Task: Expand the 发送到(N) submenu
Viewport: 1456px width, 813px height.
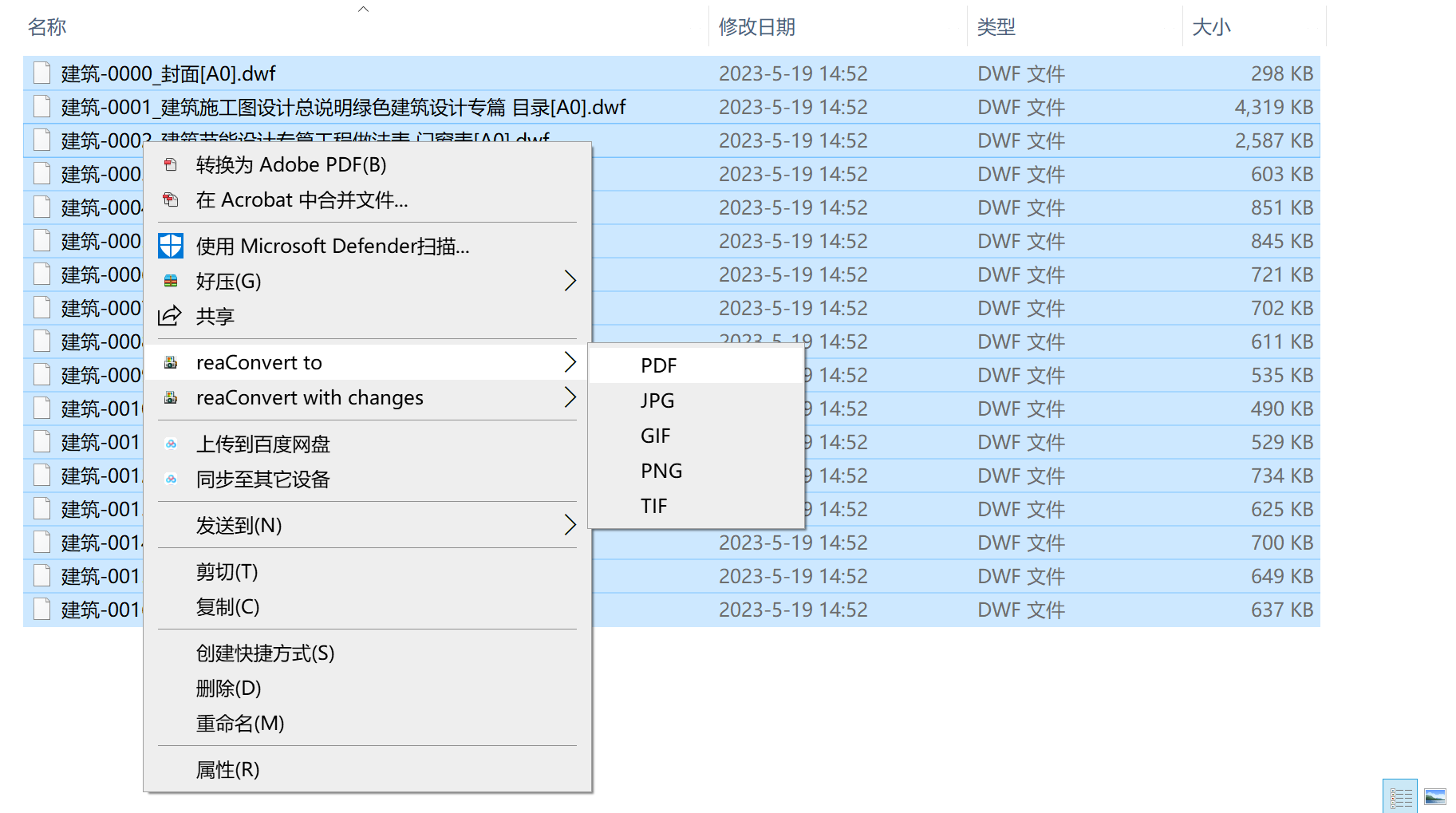Action: click(570, 525)
